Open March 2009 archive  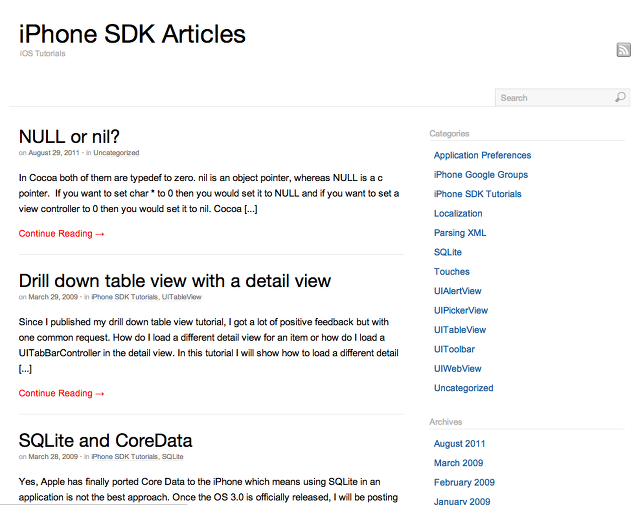[458, 463]
